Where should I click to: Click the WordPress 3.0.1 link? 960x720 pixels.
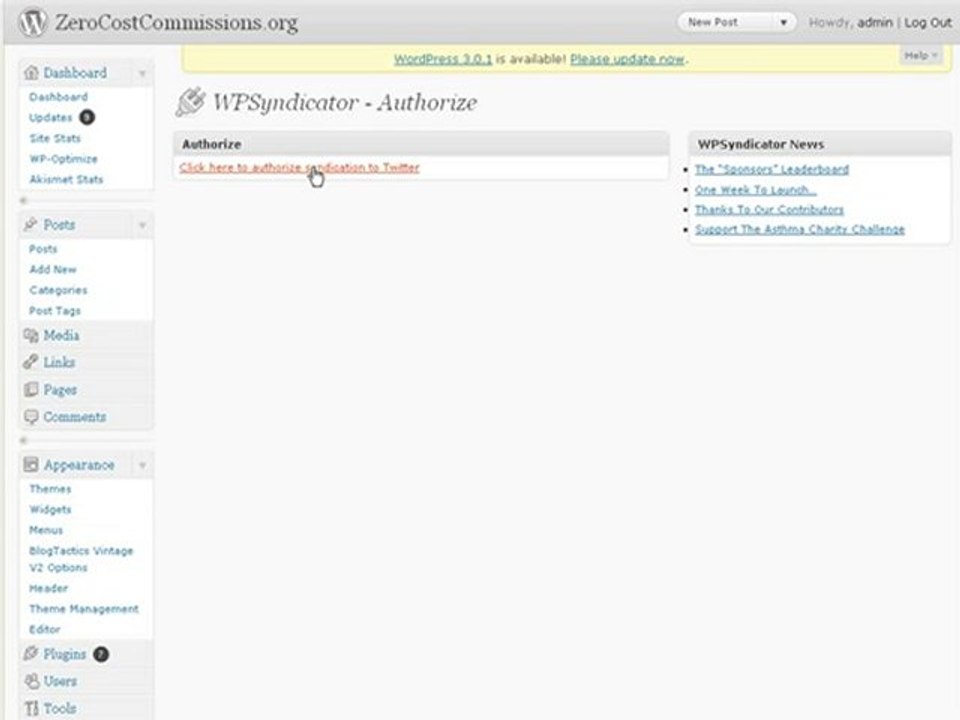(443, 59)
